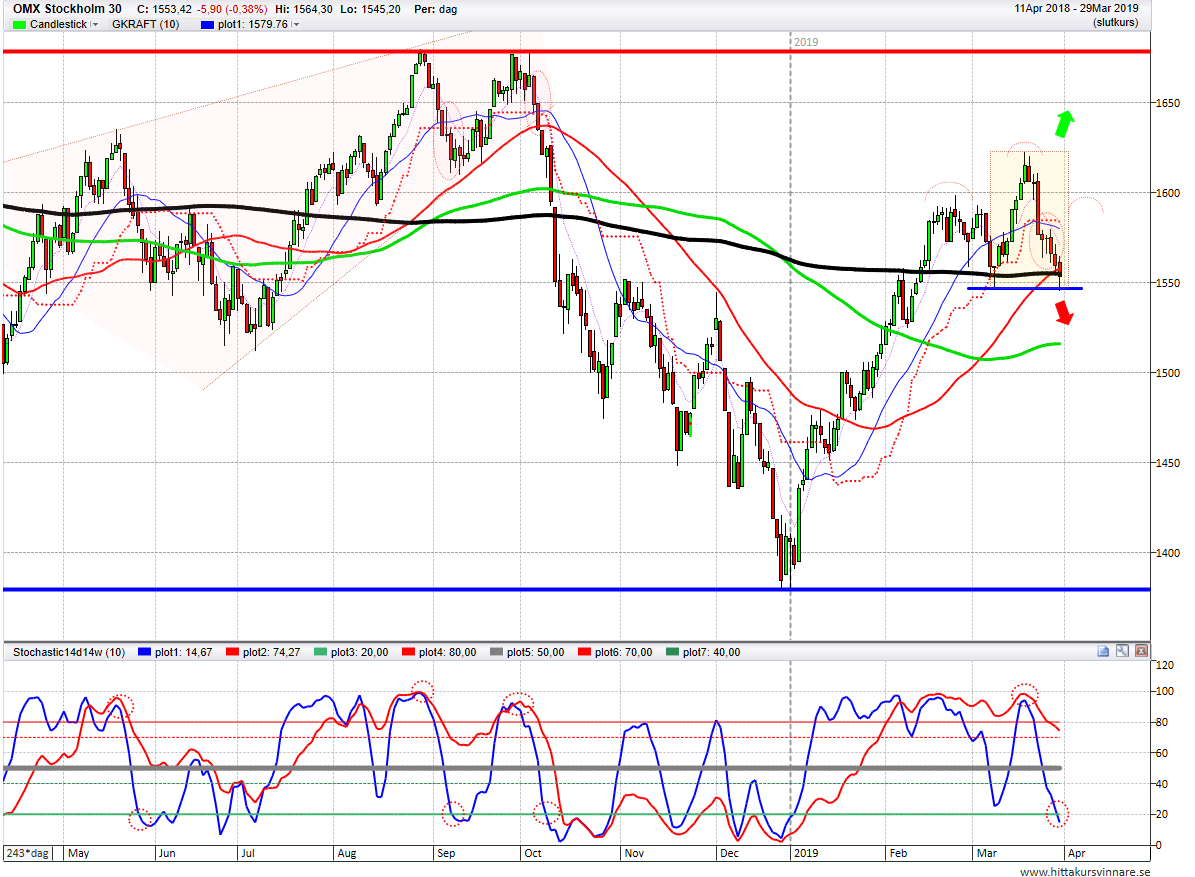This screenshot has height=877, width=1195.
Task: Open the www.hittakursvinnare.se link
Action: tap(1085, 871)
